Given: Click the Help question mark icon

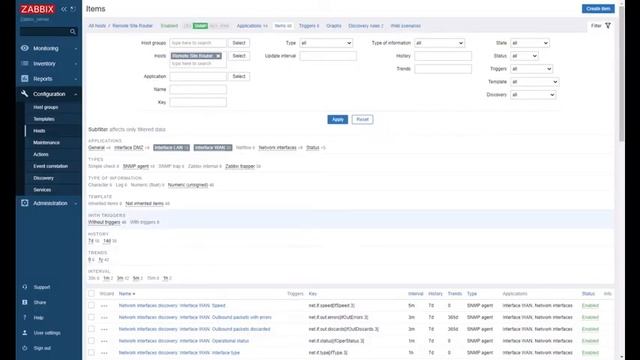Looking at the screenshot, I should click(25, 318).
